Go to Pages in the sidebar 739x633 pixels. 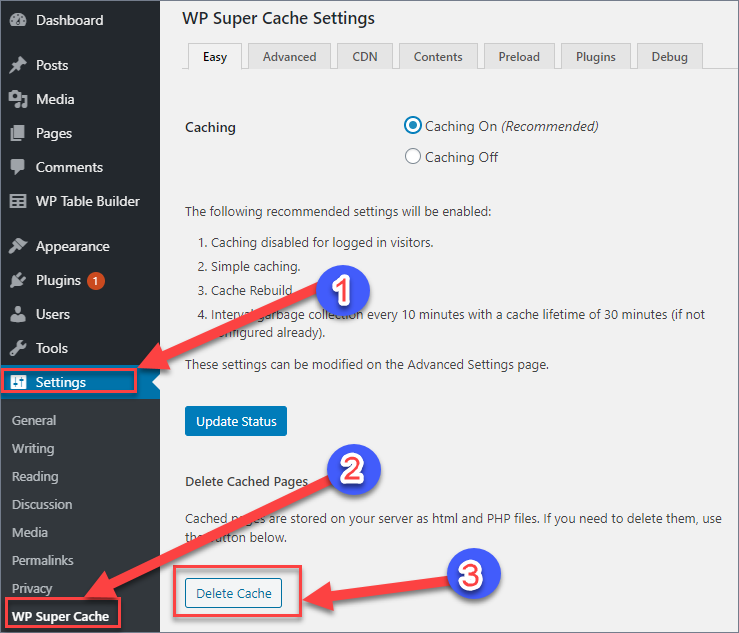54,133
